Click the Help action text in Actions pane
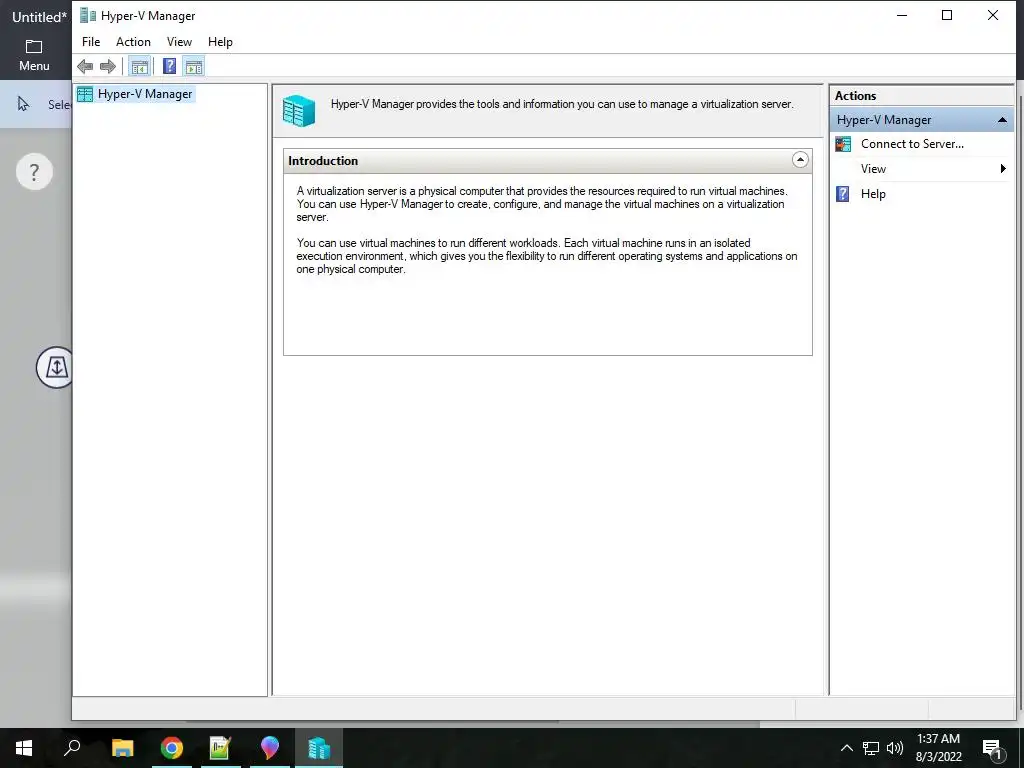This screenshot has width=1024, height=768. tap(873, 194)
